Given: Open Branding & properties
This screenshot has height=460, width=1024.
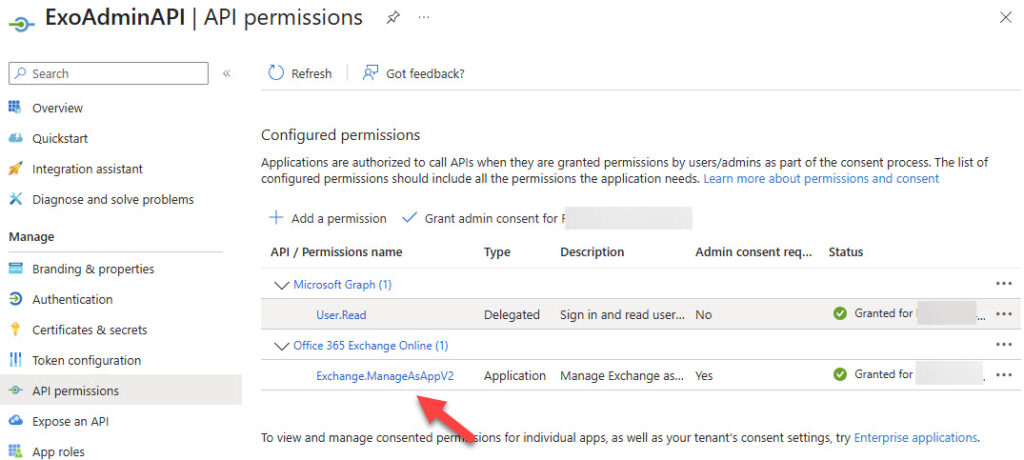Looking at the screenshot, I should [x=93, y=269].
